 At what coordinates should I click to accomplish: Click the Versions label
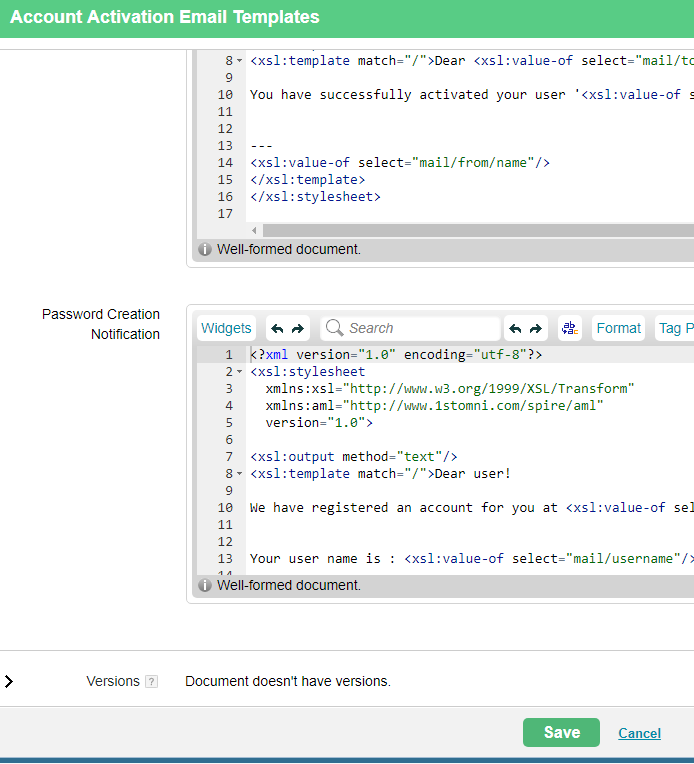113,681
